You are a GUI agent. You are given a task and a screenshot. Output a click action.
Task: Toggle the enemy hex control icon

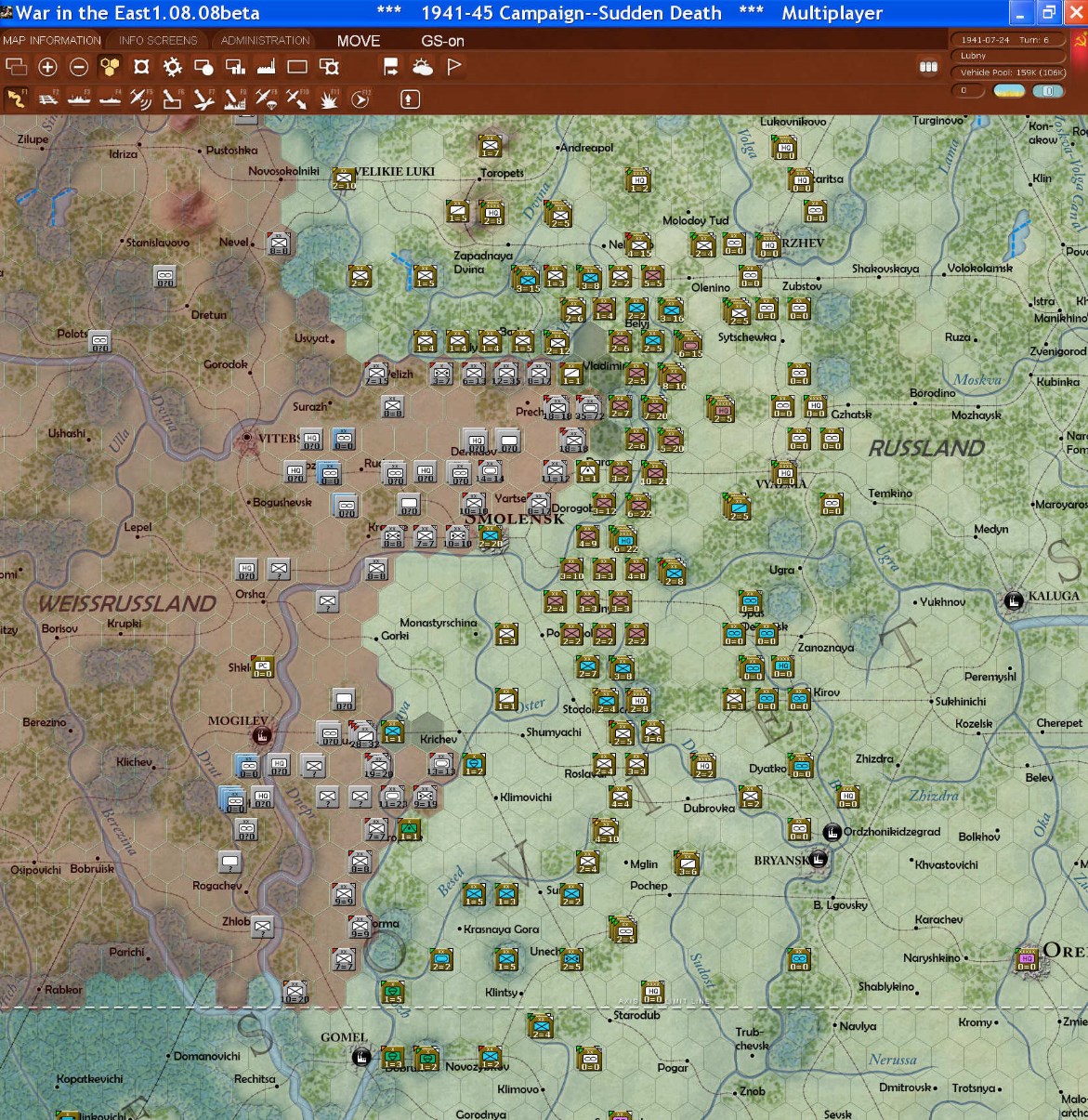[x=141, y=67]
